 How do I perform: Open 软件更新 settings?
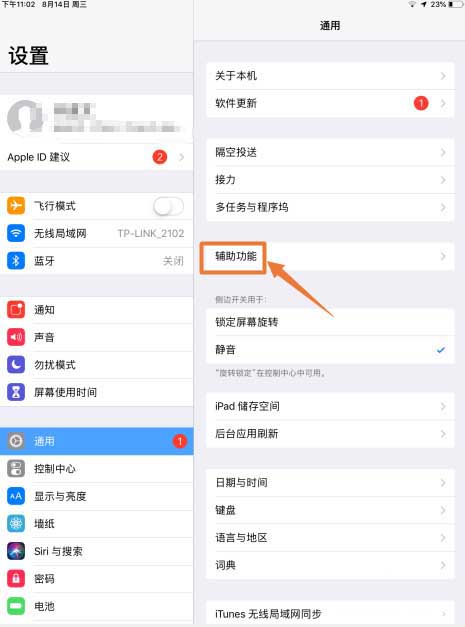330,103
